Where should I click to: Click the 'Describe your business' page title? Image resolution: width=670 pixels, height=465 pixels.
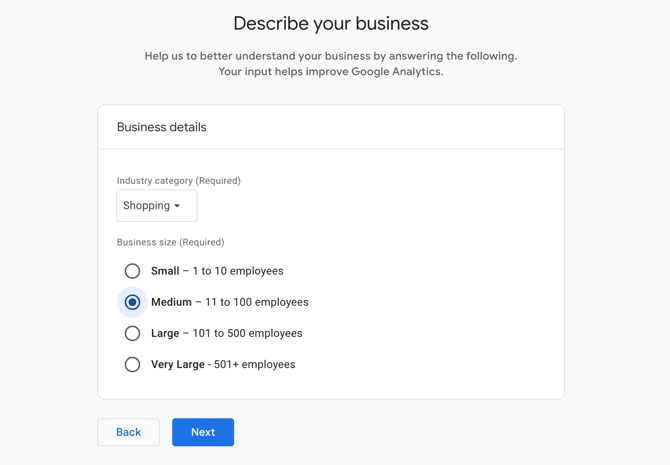pos(331,24)
